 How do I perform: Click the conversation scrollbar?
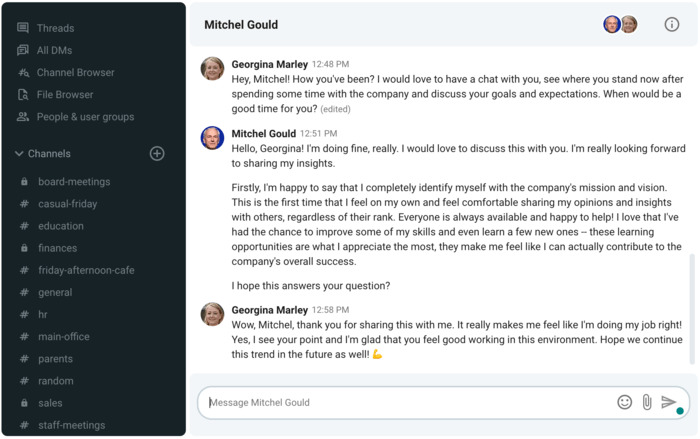(x=692, y=308)
